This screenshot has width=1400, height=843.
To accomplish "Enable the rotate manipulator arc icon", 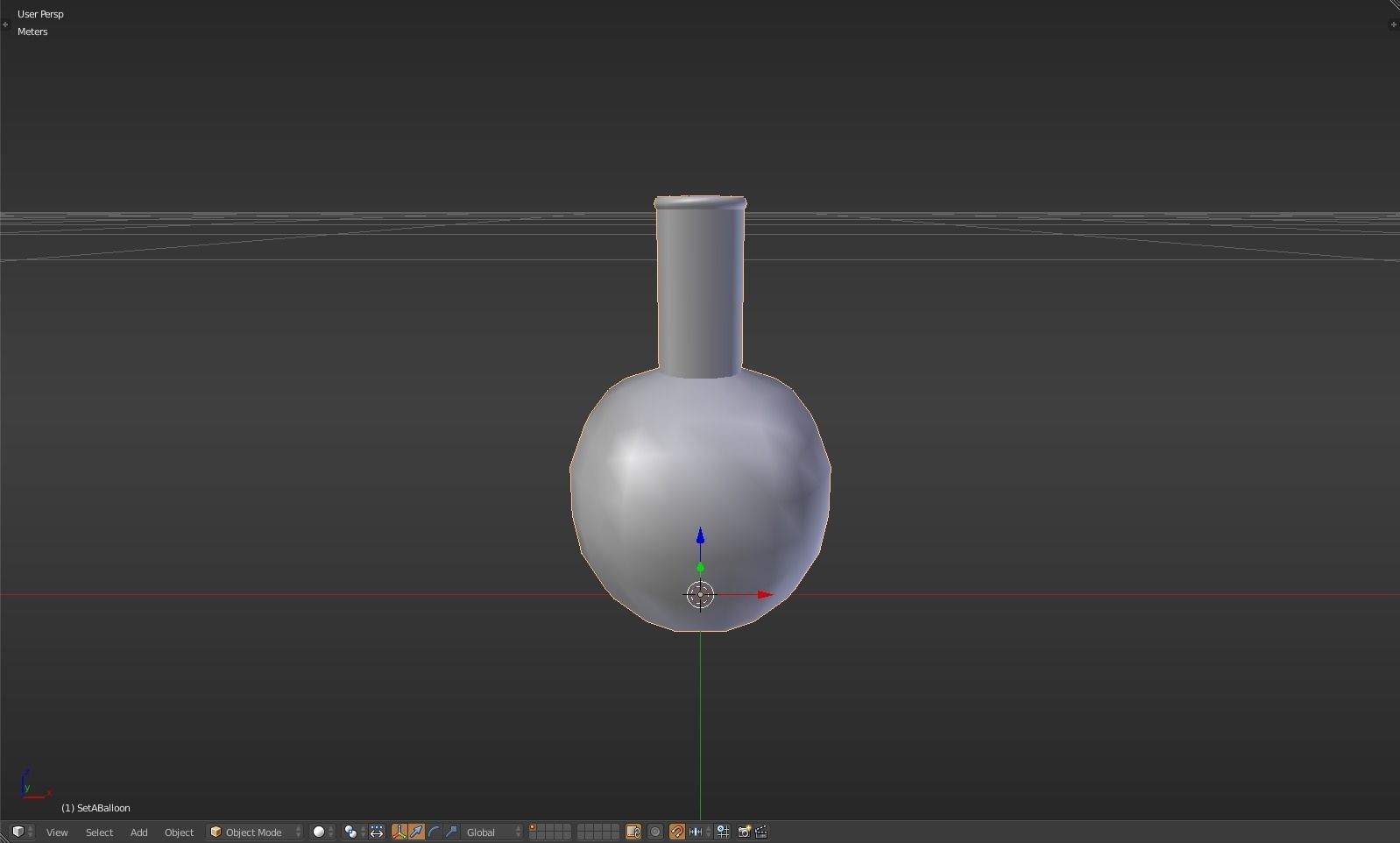I will pos(434,832).
